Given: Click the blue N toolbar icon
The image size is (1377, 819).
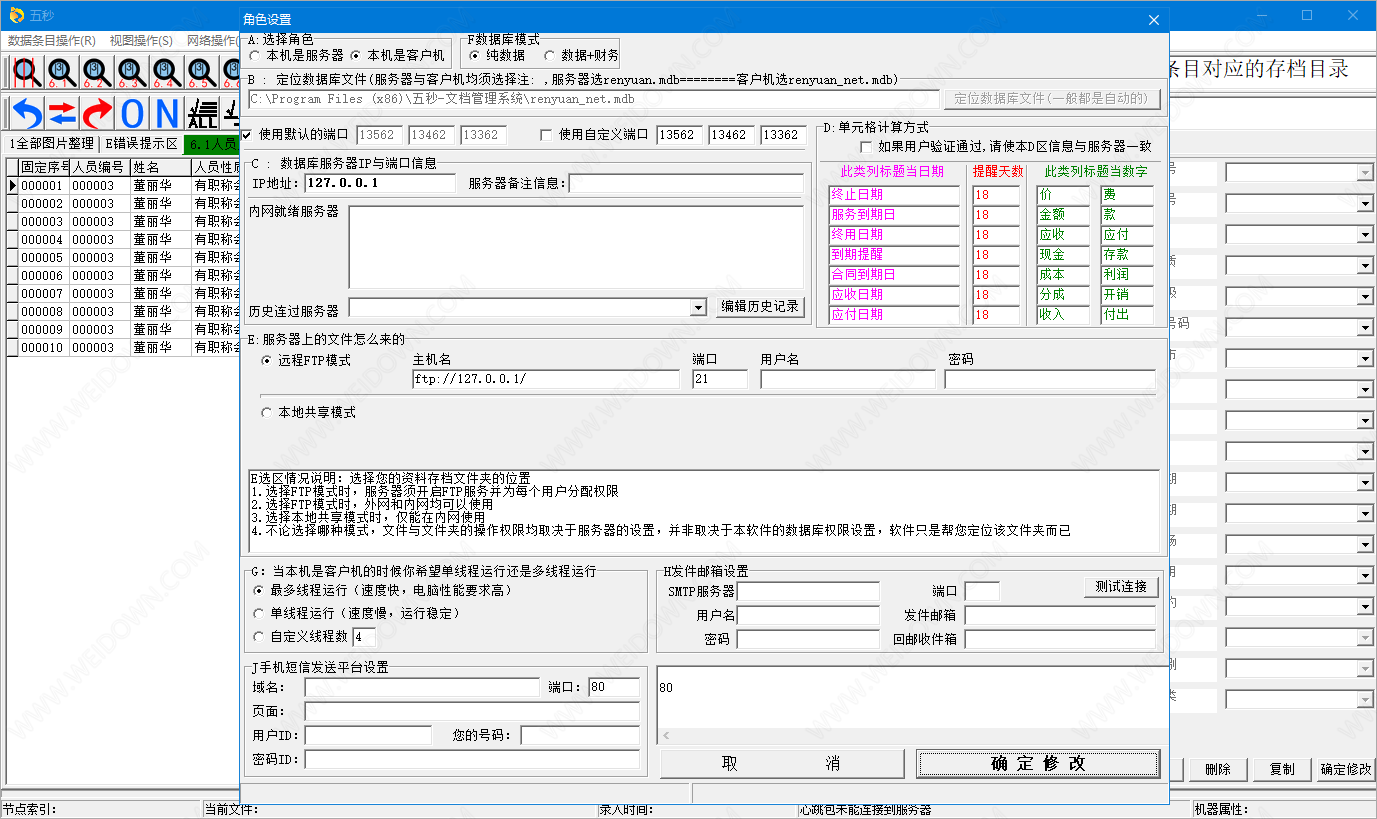Looking at the screenshot, I should click(166, 113).
